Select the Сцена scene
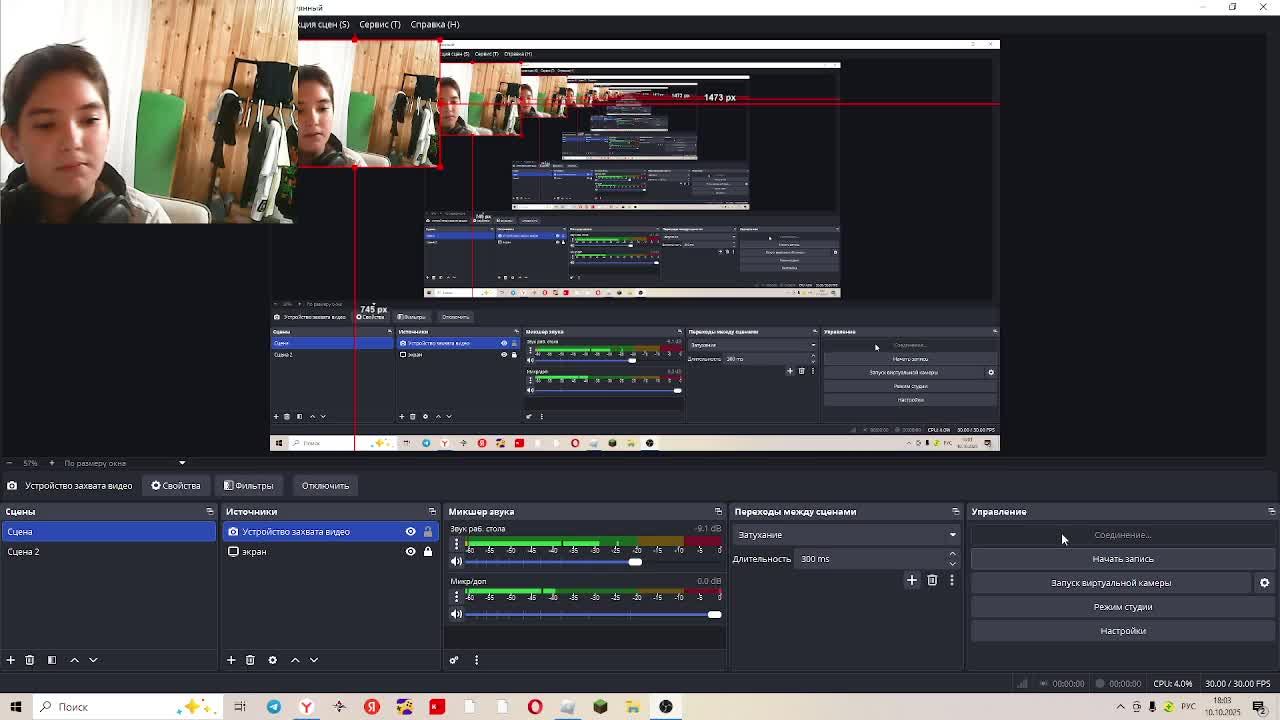 point(108,532)
